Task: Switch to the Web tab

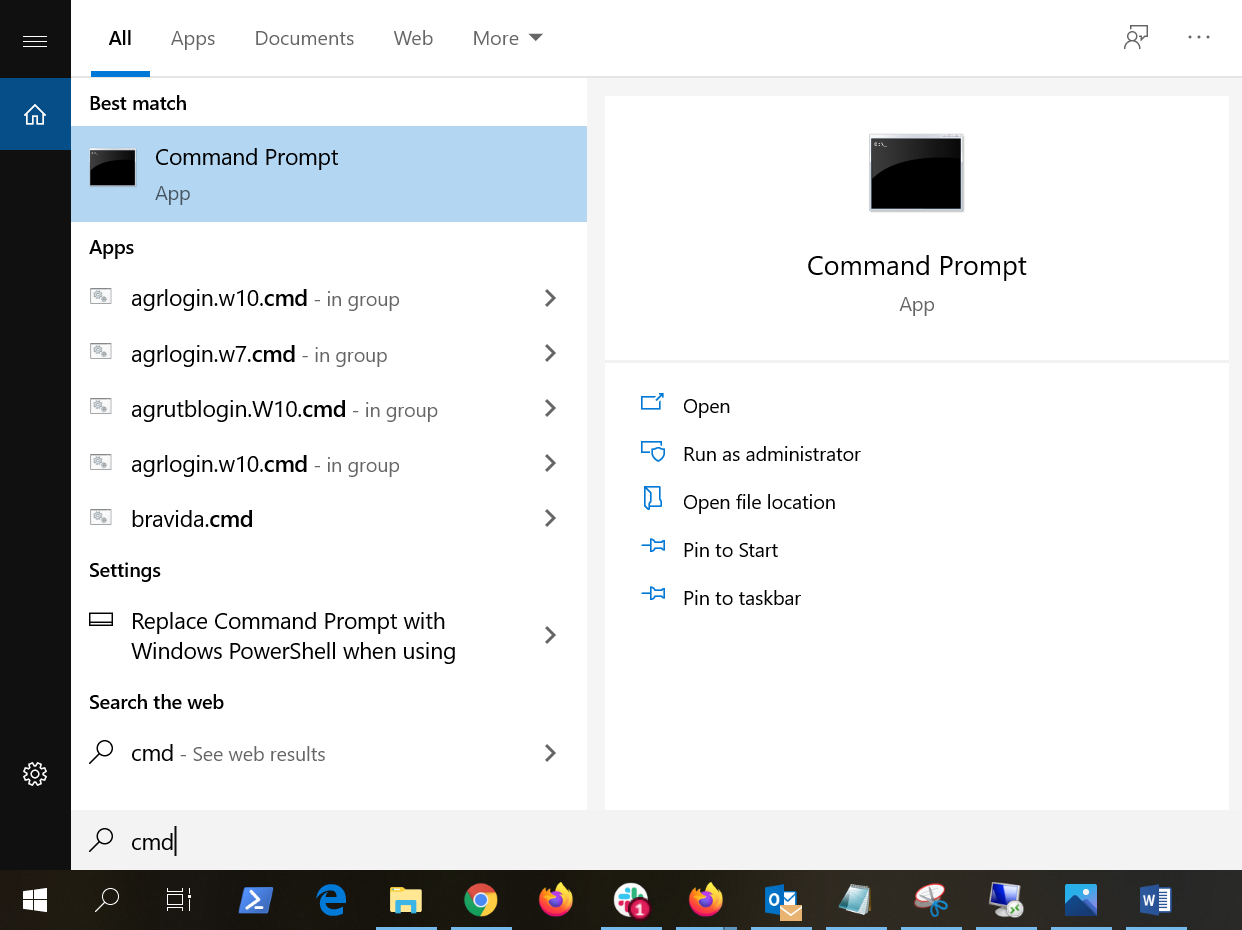Action: coord(413,38)
